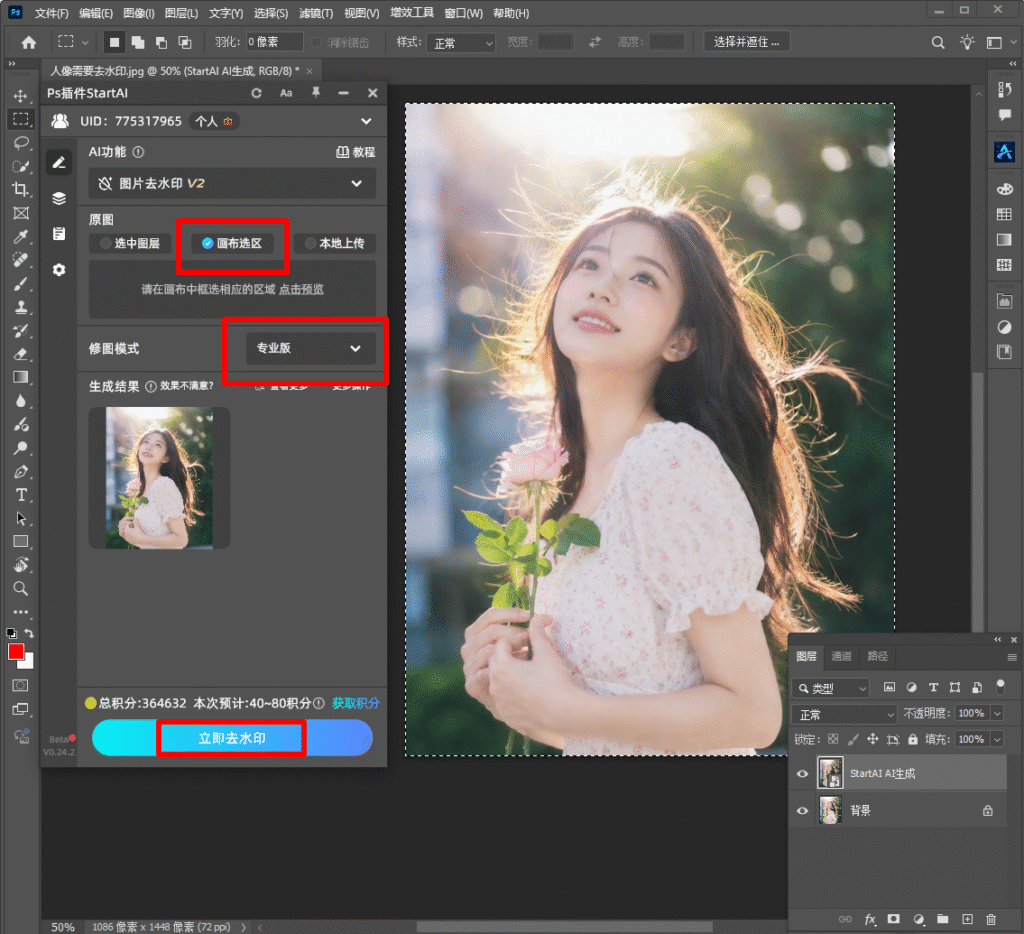Viewport: 1024px width, 934px height.
Task: Click the 效果不满意? link
Action: tap(187, 386)
